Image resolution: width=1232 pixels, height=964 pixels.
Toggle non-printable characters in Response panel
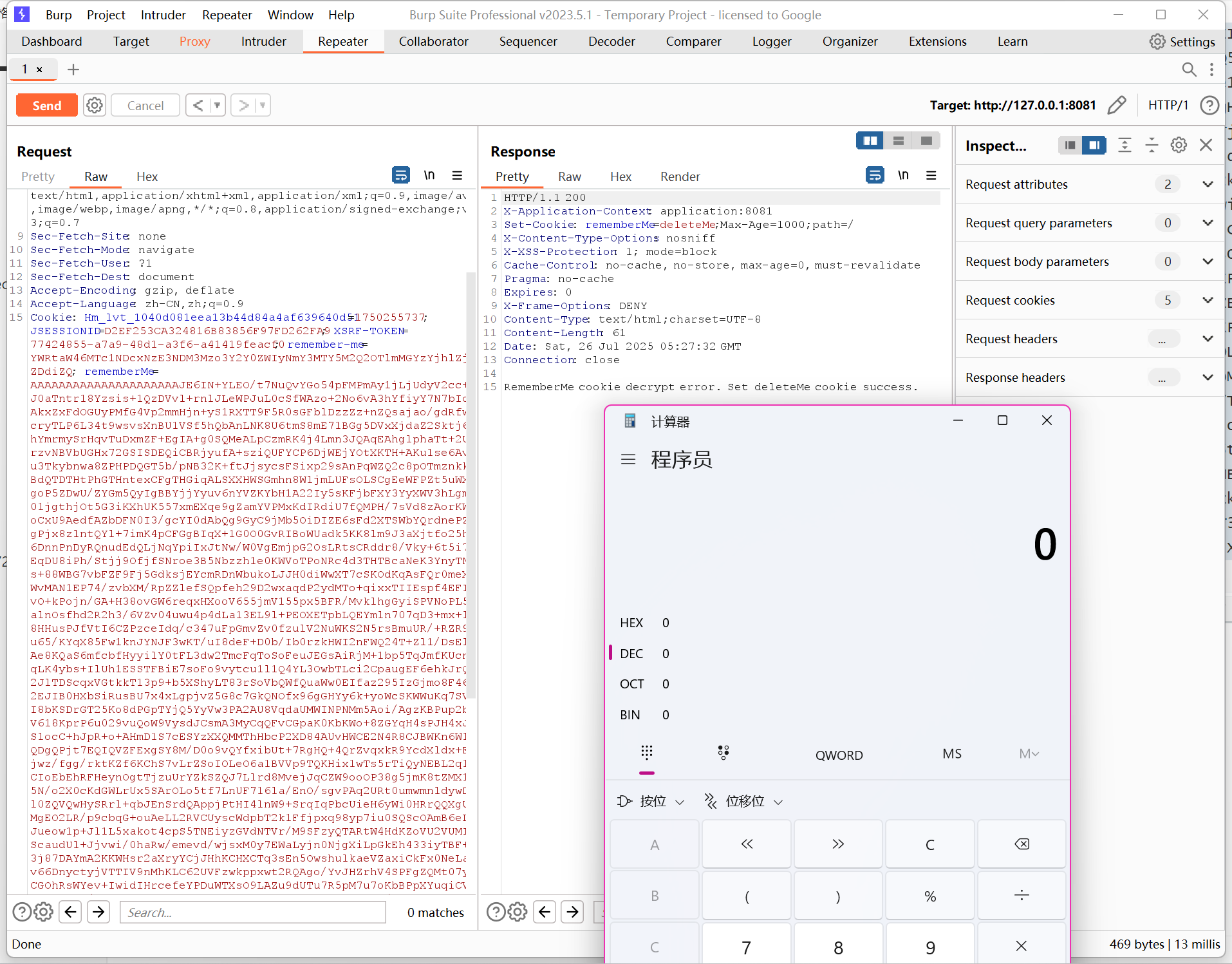click(x=903, y=175)
